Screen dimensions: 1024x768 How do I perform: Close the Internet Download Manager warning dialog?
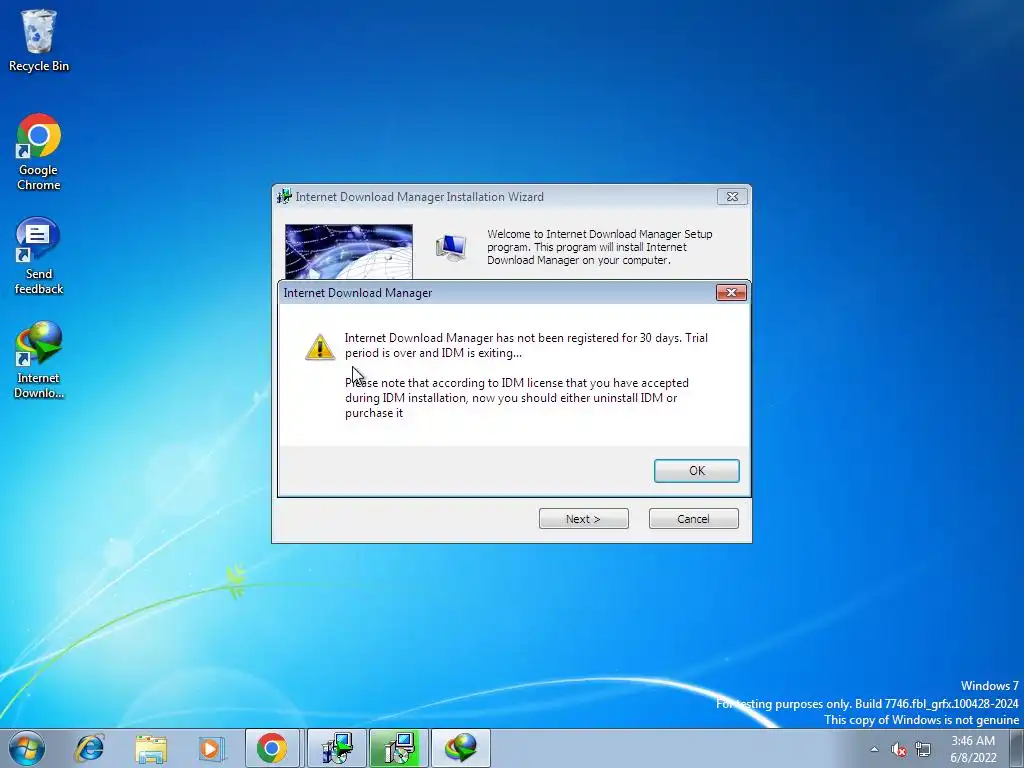pyautogui.click(x=731, y=293)
